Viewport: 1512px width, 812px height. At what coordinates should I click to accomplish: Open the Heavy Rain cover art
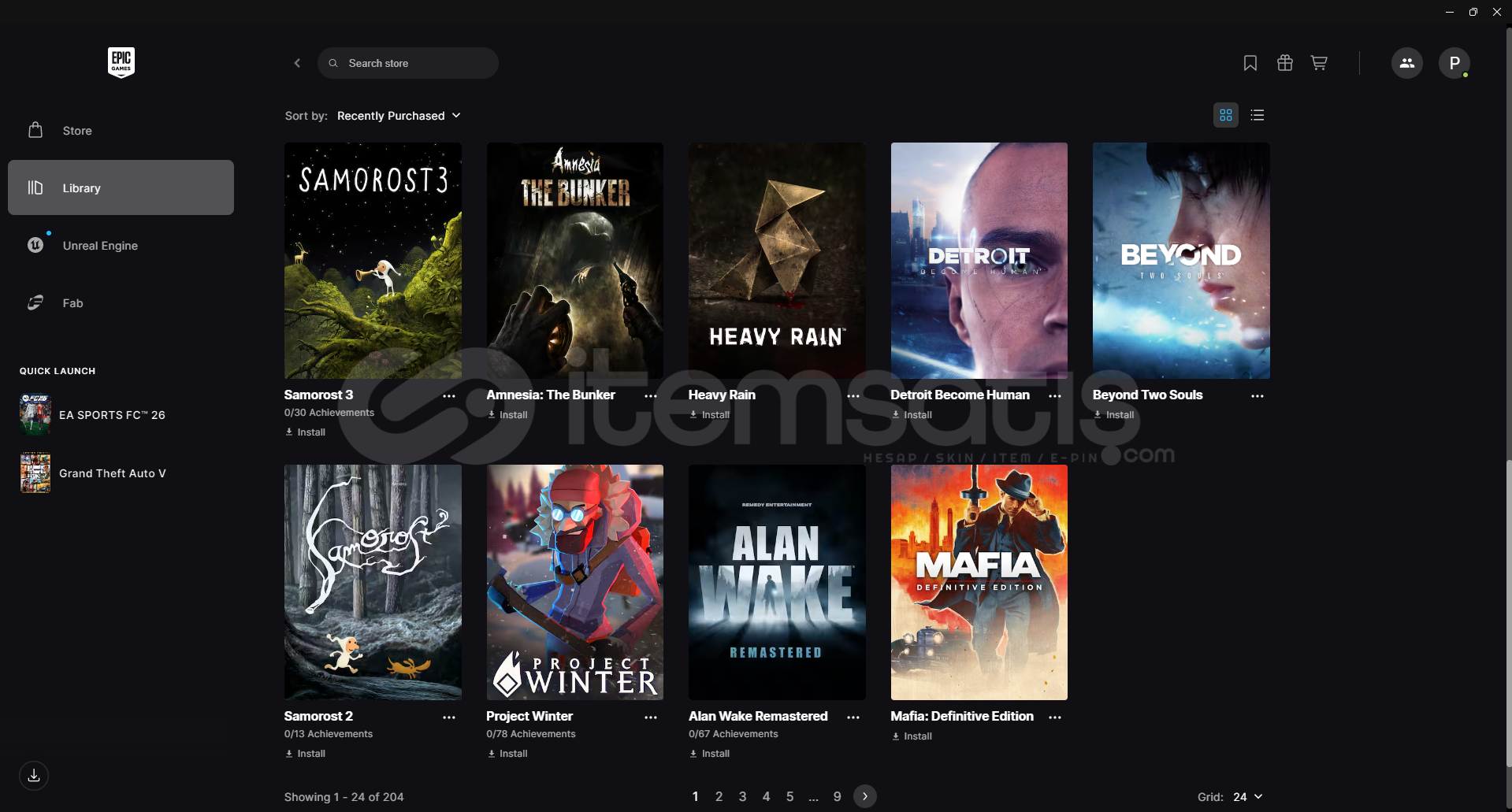tap(777, 261)
